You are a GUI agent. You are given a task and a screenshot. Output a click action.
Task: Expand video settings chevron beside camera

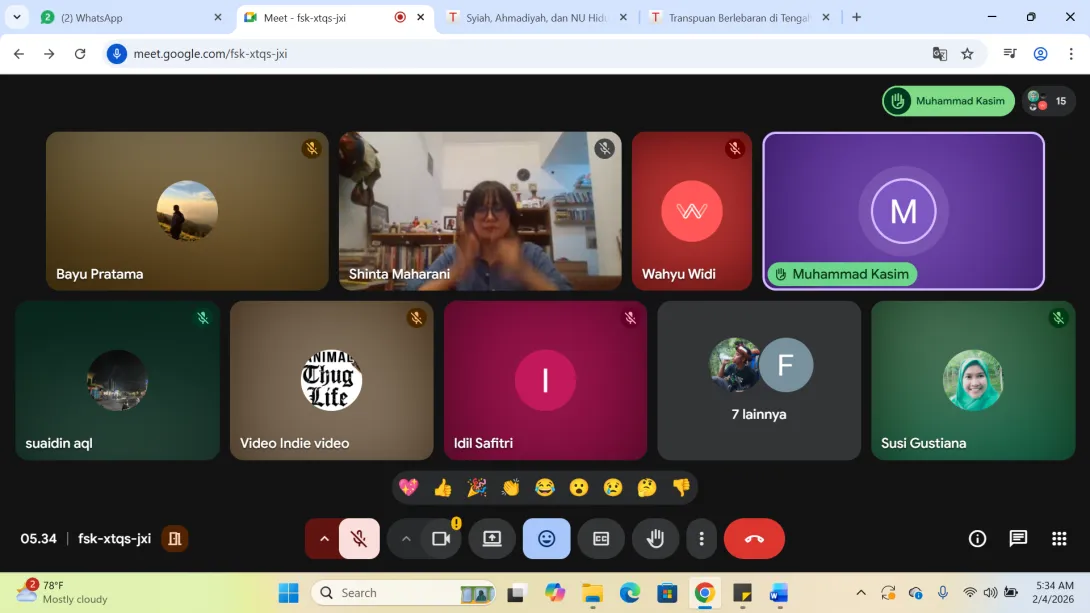406,539
